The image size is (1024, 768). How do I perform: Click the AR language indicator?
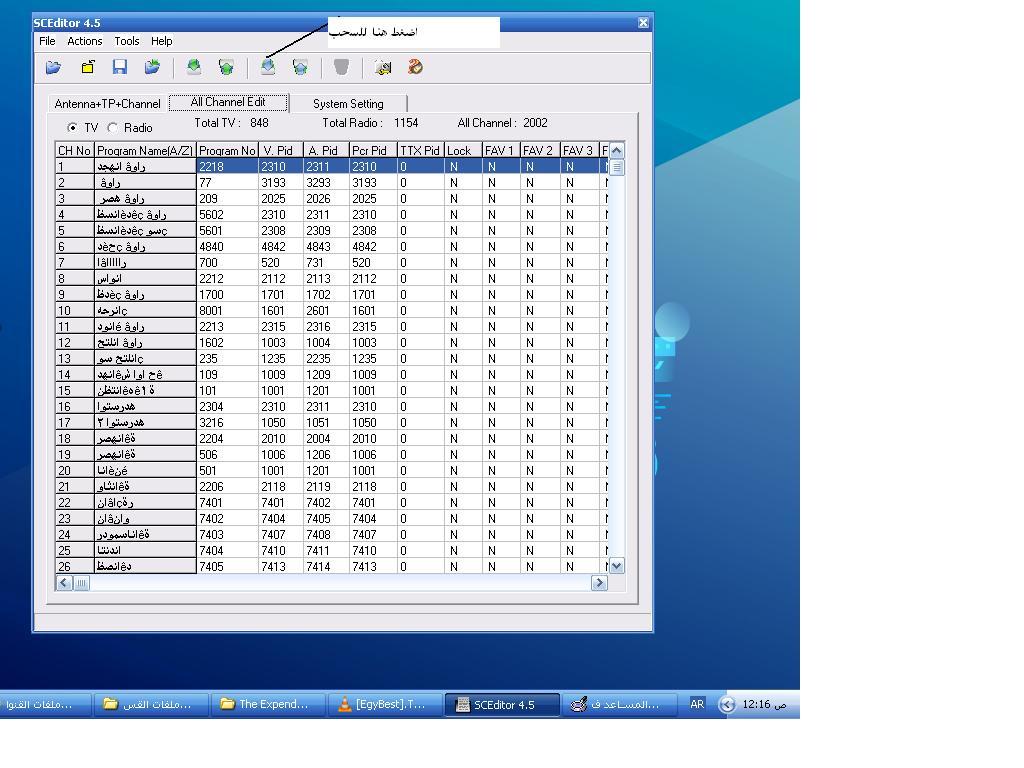tap(697, 704)
